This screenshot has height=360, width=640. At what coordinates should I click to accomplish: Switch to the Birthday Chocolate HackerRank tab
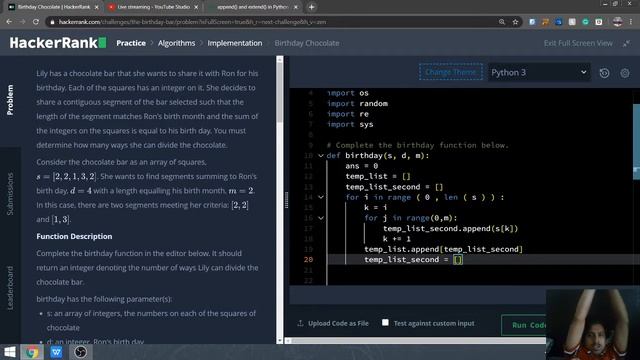(53, 7)
